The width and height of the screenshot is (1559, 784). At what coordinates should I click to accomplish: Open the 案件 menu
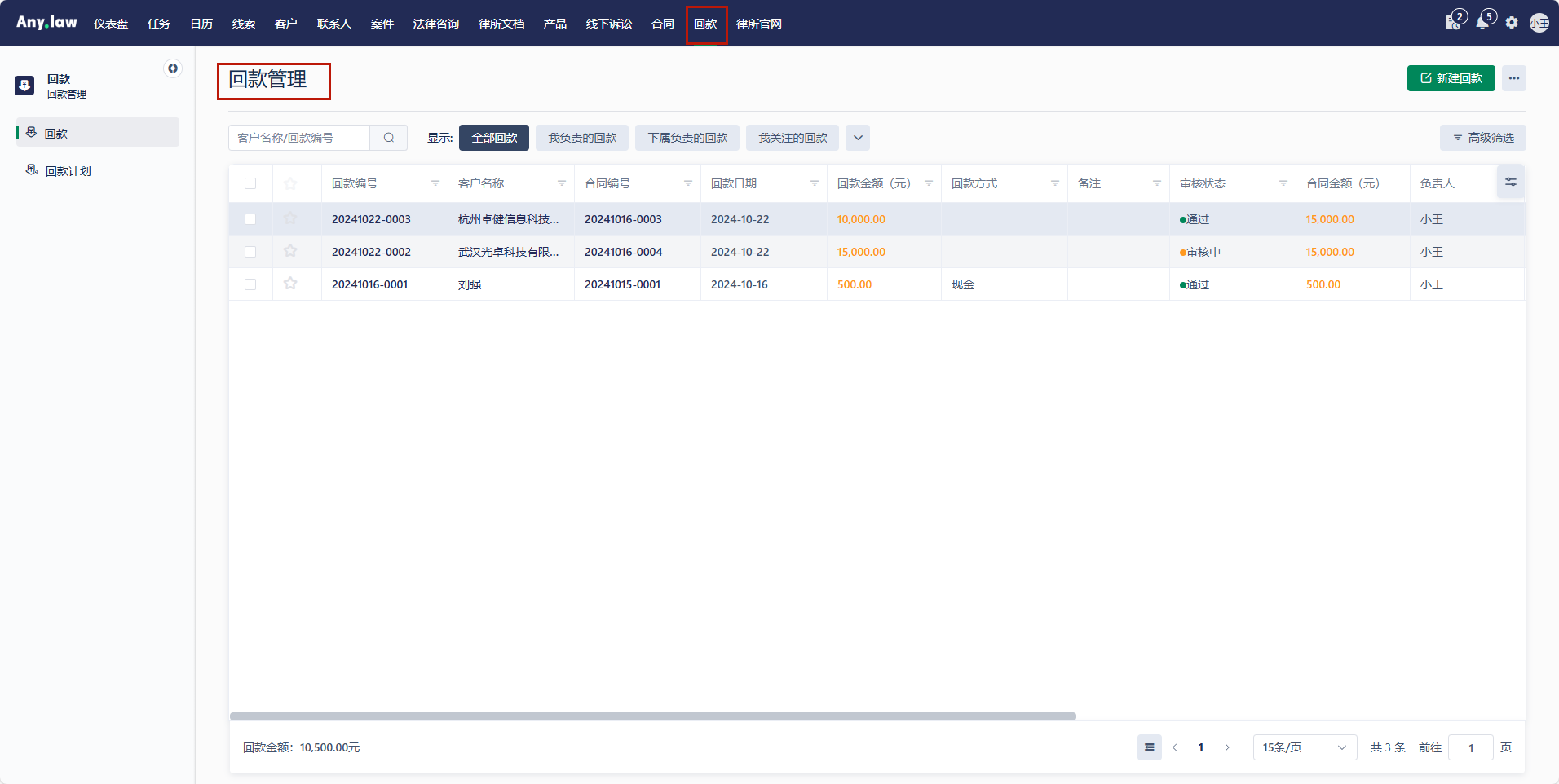pyautogui.click(x=382, y=24)
